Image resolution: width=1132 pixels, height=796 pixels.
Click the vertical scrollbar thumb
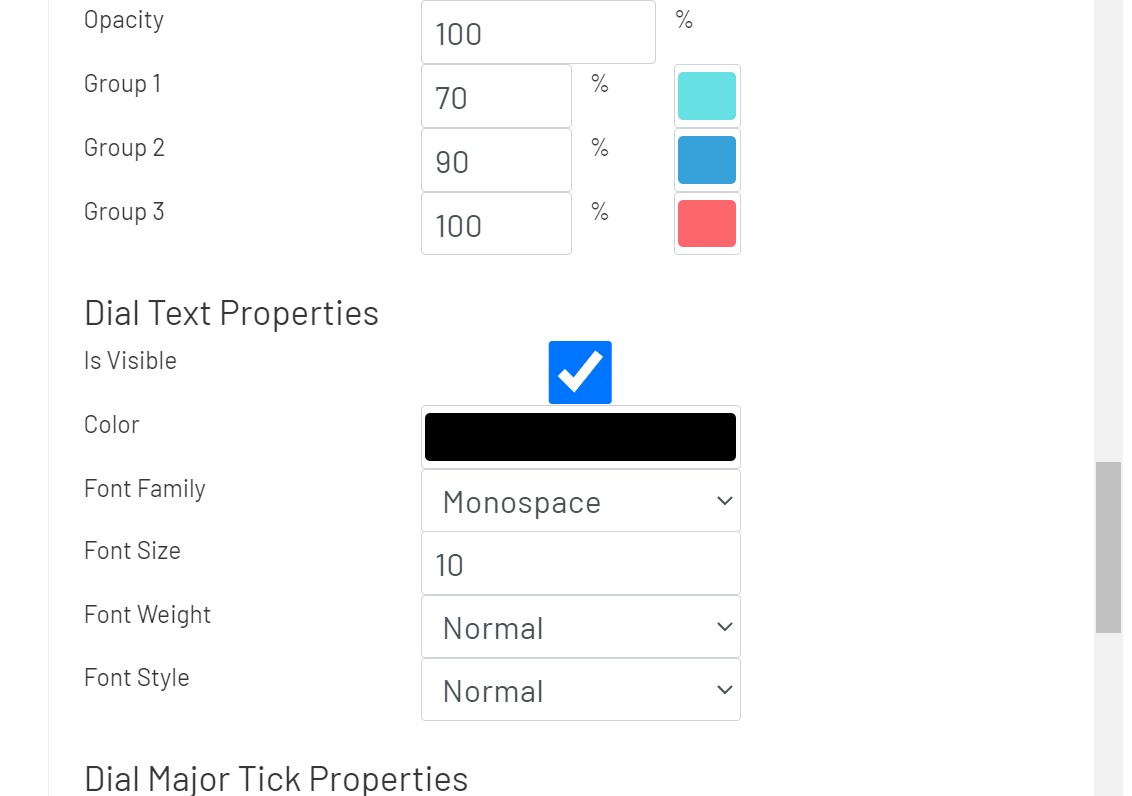click(1108, 547)
